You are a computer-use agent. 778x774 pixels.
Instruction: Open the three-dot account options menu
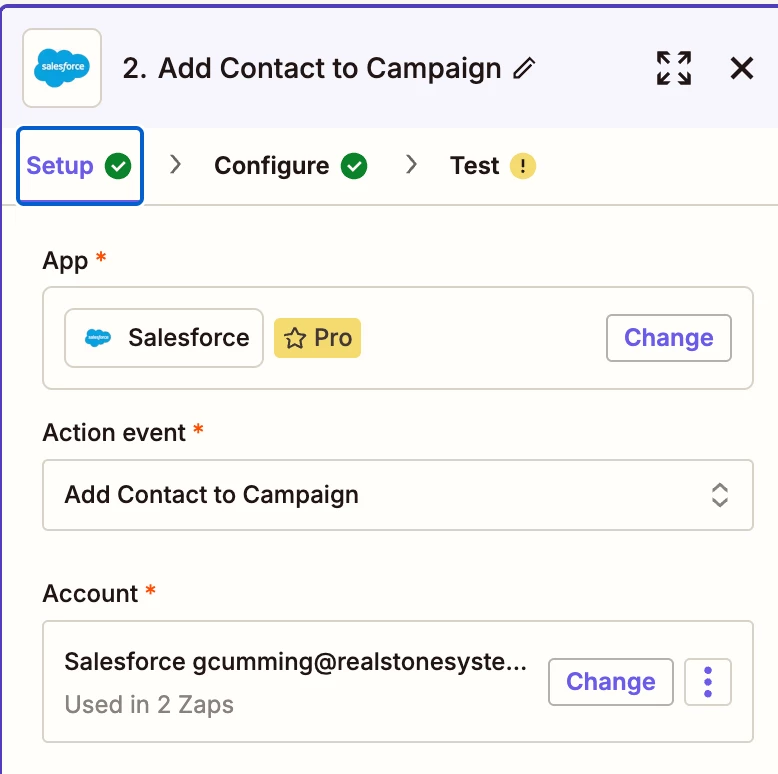[708, 682]
